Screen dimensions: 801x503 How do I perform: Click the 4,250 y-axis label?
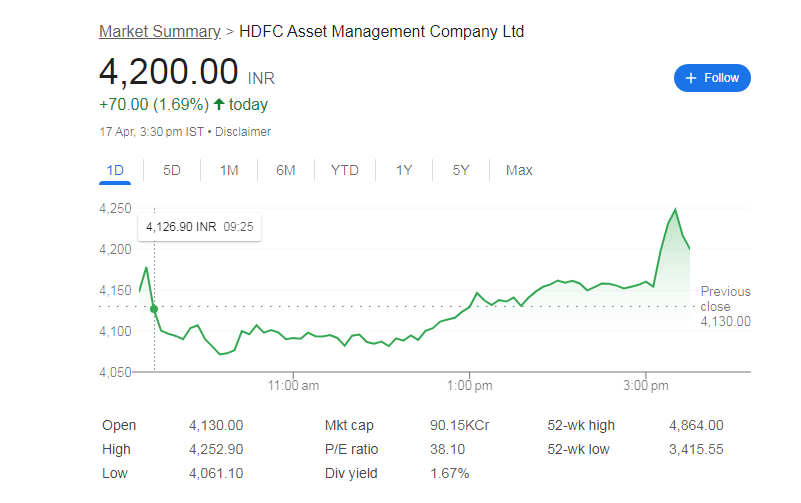coord(115,208)
